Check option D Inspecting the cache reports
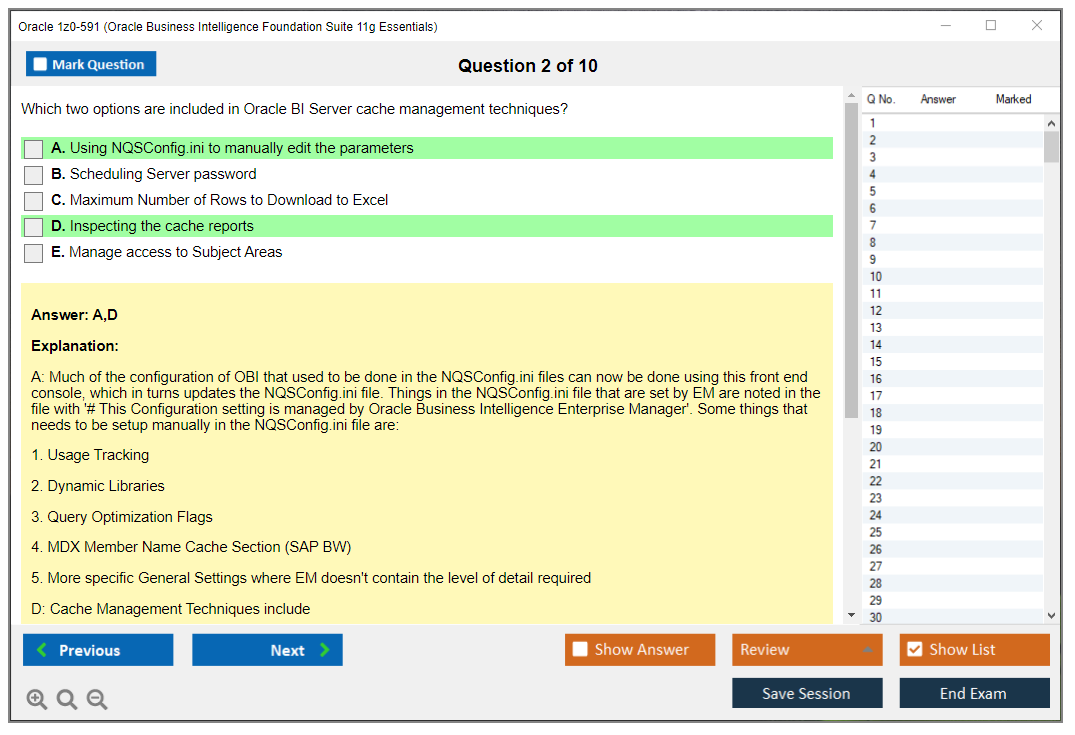This screenshot has width=1075, height=735. (34, 227)
